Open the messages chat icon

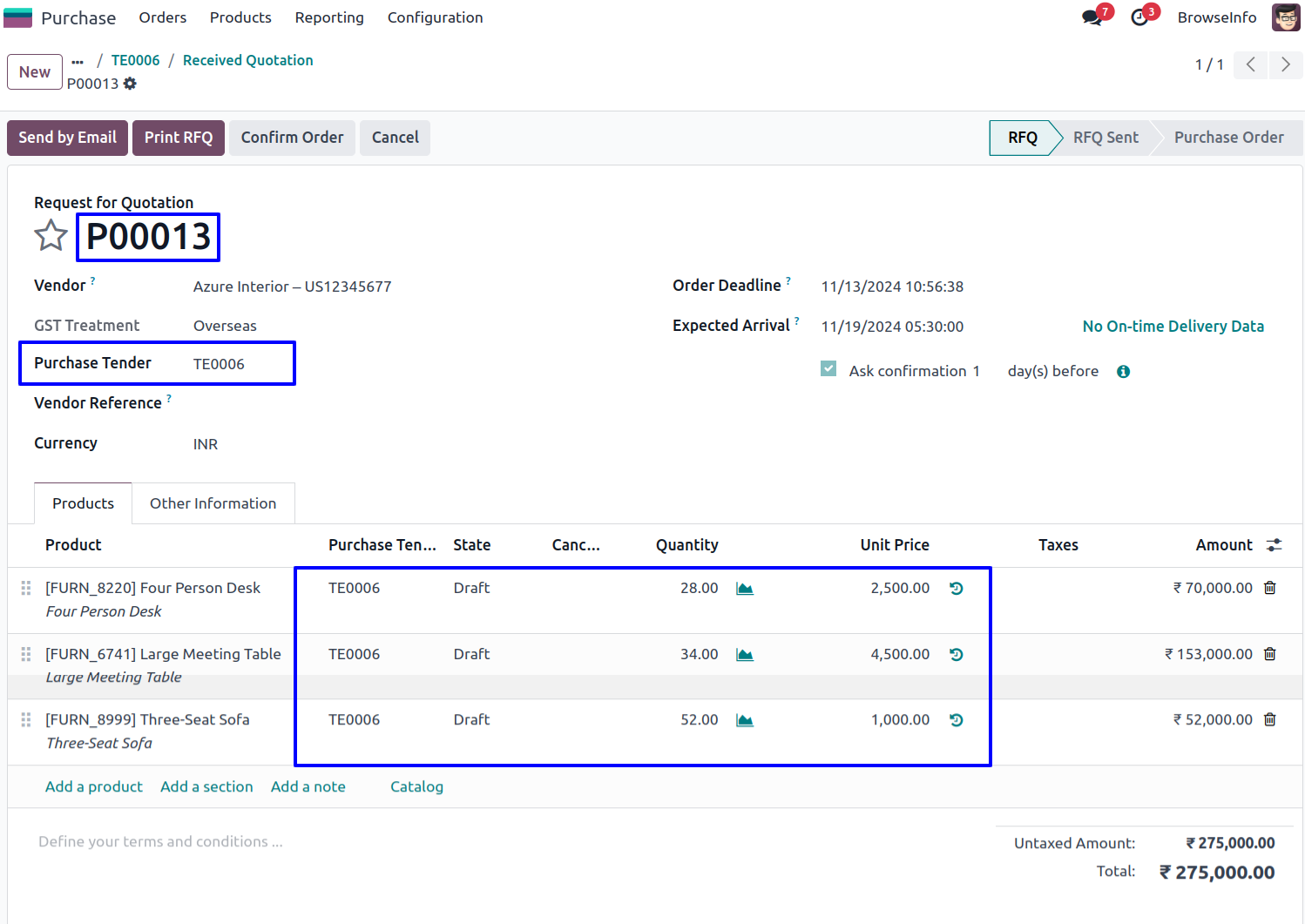1092,17
